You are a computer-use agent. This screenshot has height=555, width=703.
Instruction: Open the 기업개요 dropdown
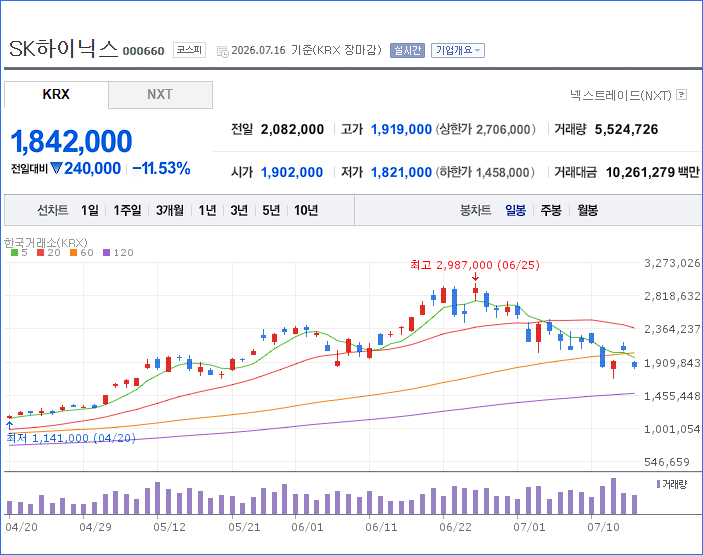pyautogui.click(x=458, y=50)
